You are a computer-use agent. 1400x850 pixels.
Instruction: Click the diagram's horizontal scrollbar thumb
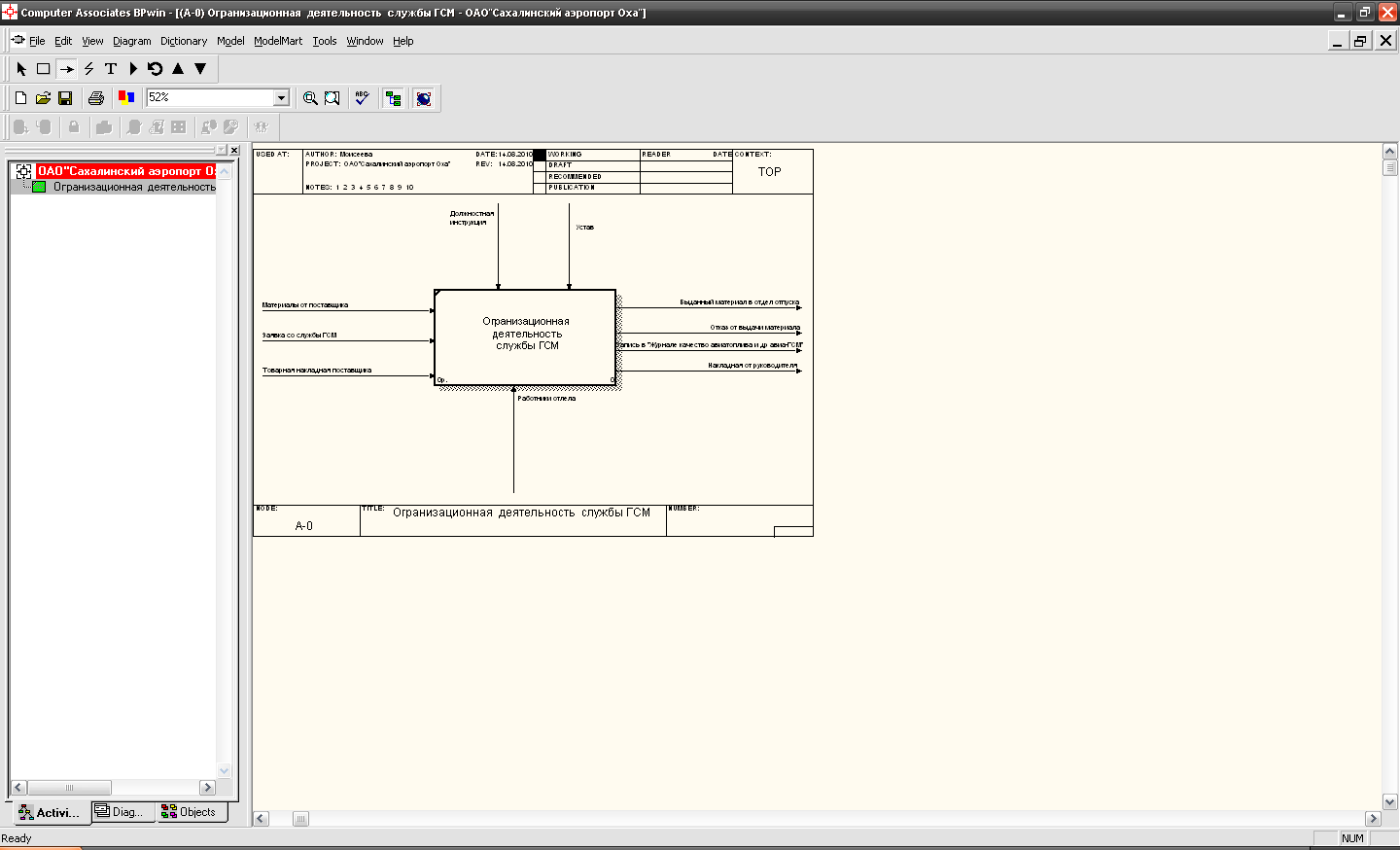point(300,819)
